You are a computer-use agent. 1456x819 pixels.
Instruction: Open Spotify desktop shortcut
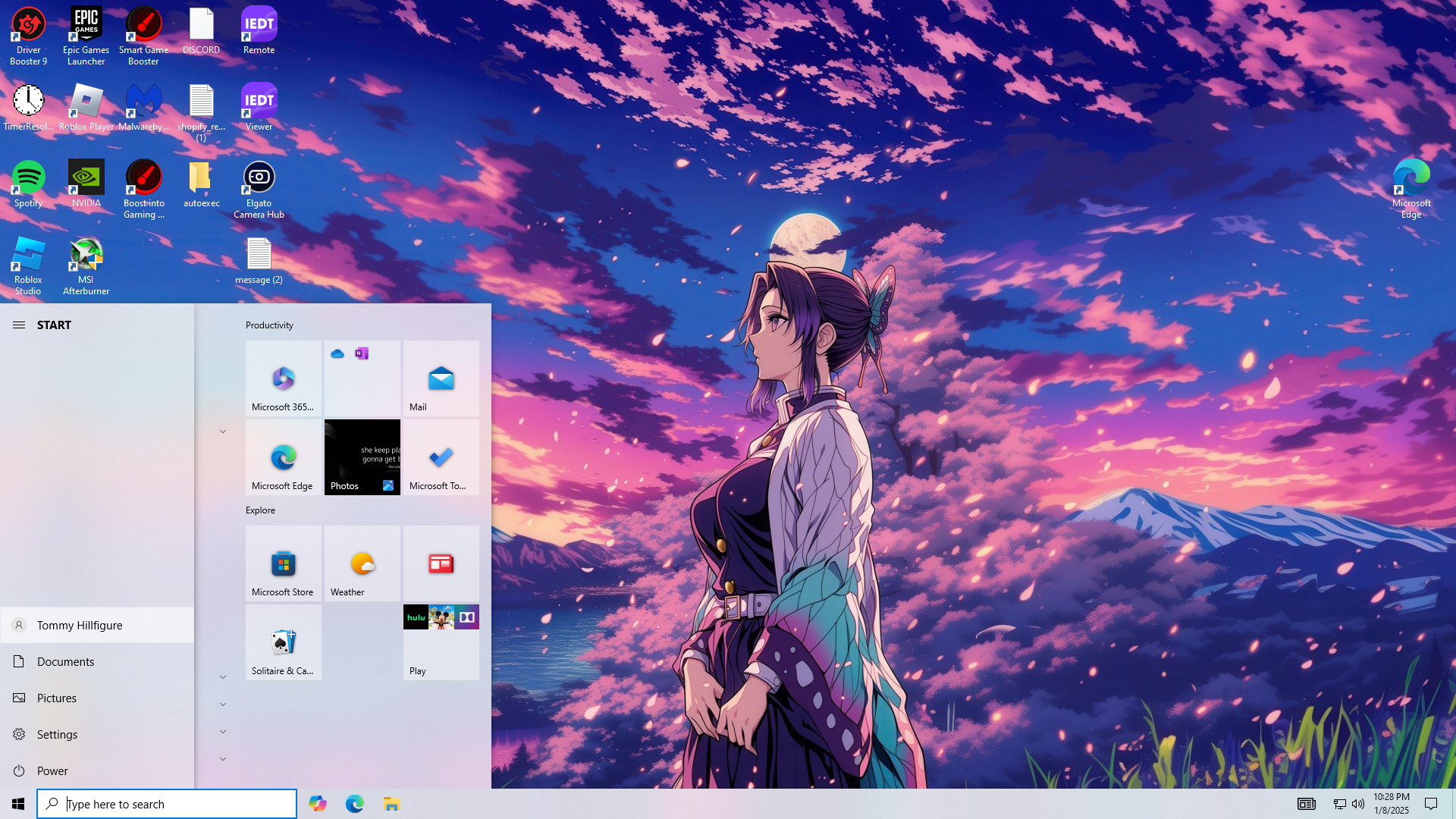[28, 182]
